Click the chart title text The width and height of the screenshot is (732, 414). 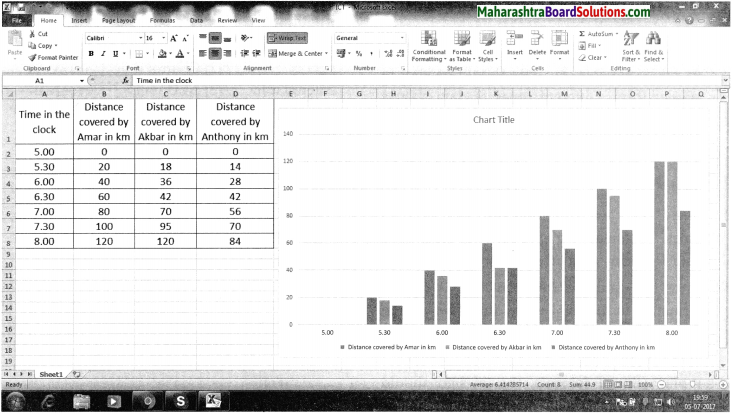click(493, 120)
